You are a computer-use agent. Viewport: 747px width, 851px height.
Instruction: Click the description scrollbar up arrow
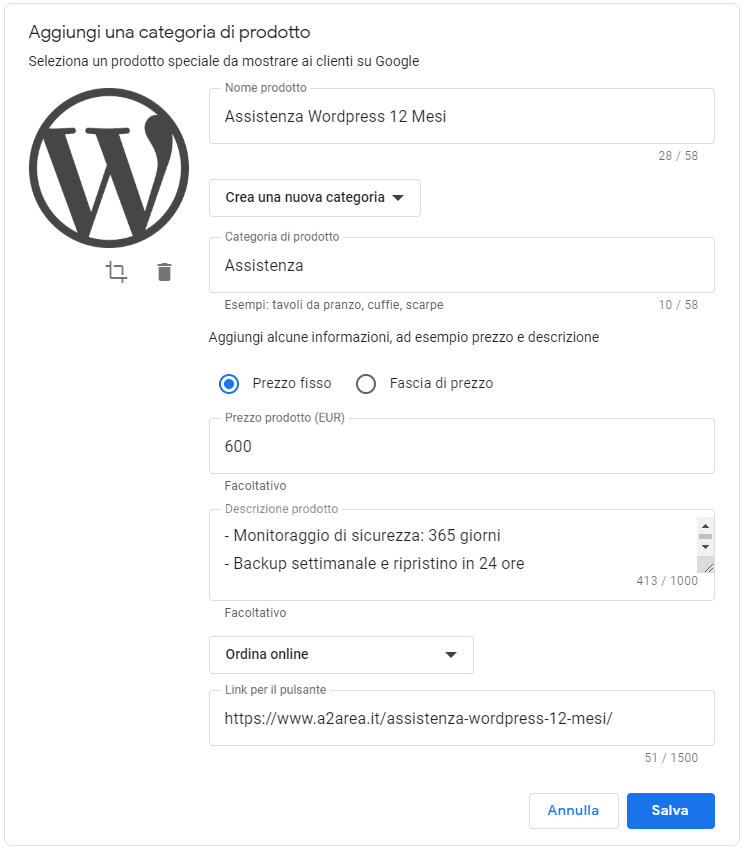(705, 526)
